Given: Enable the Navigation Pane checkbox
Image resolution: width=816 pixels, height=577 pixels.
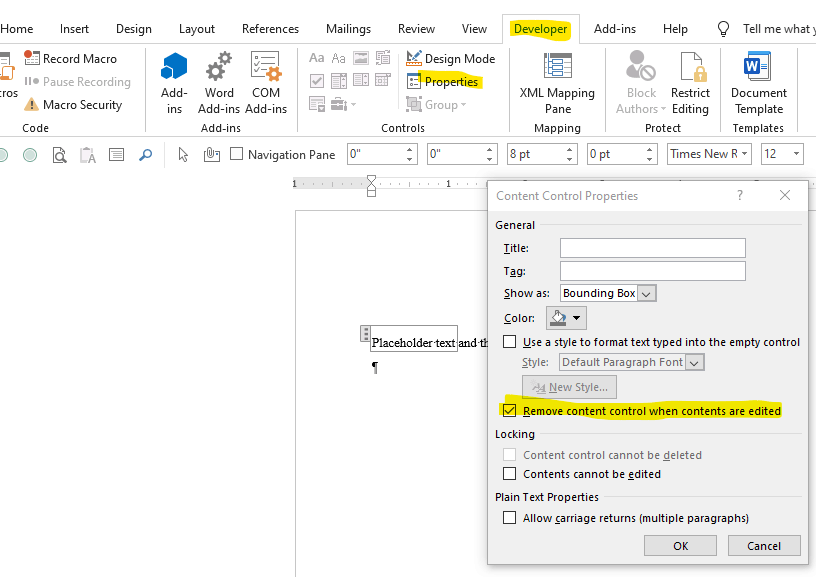Looking at the screenshot, I should (237, 153).
